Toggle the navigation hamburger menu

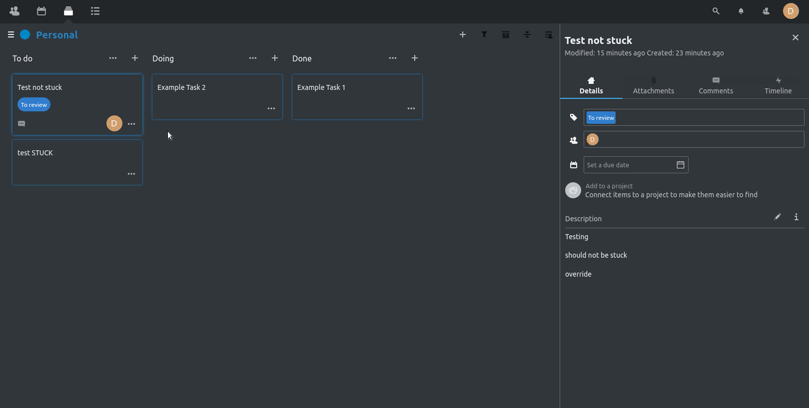pyautogui.click(x=11, y=35)
